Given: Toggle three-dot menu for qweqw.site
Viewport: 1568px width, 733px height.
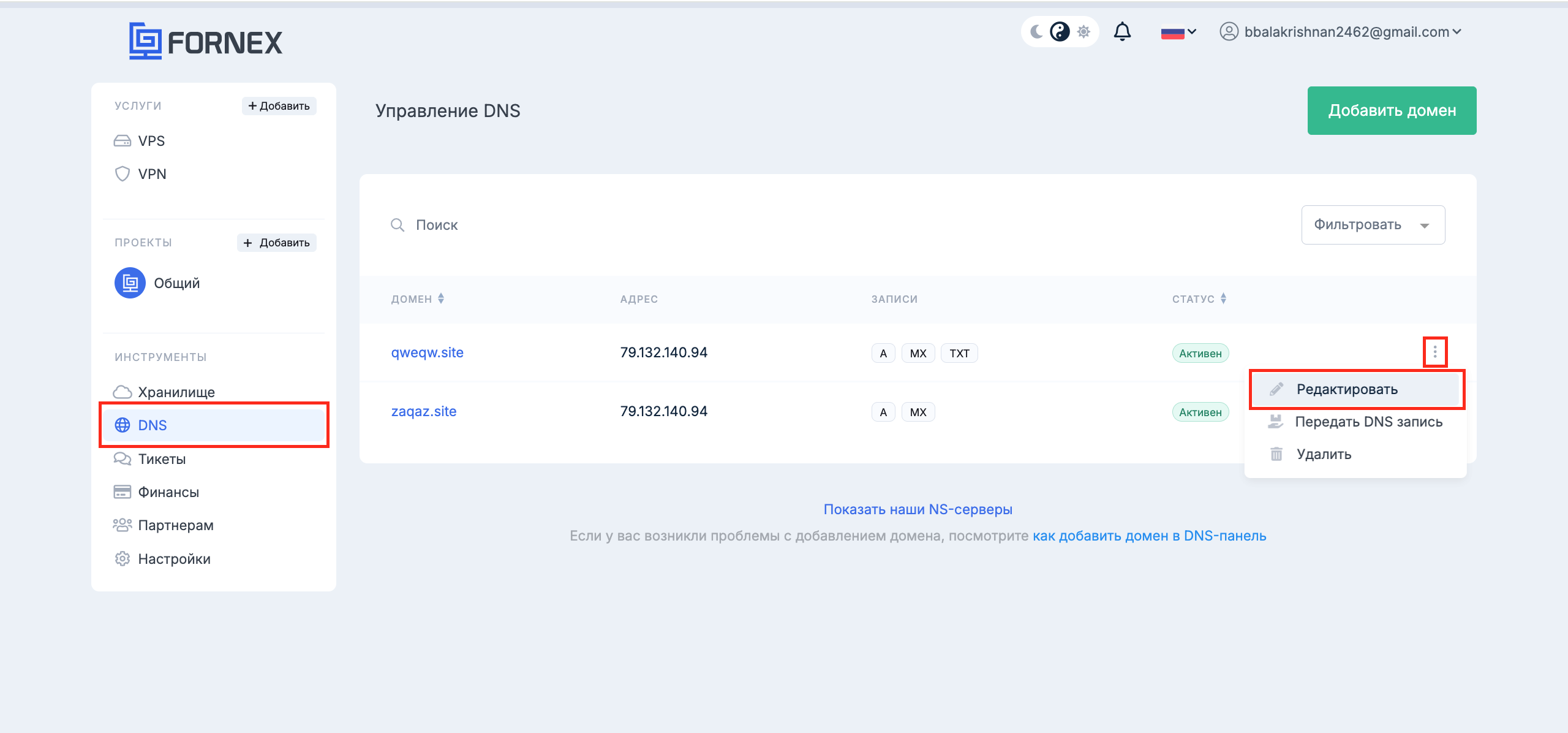Looking at the screenshot, I should point(1434,352).
